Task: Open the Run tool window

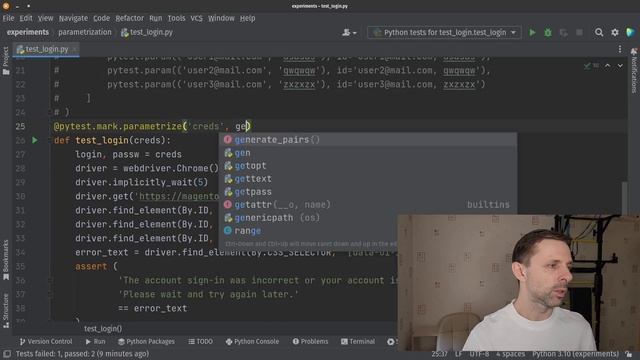Action: click(x=95, y=341)
